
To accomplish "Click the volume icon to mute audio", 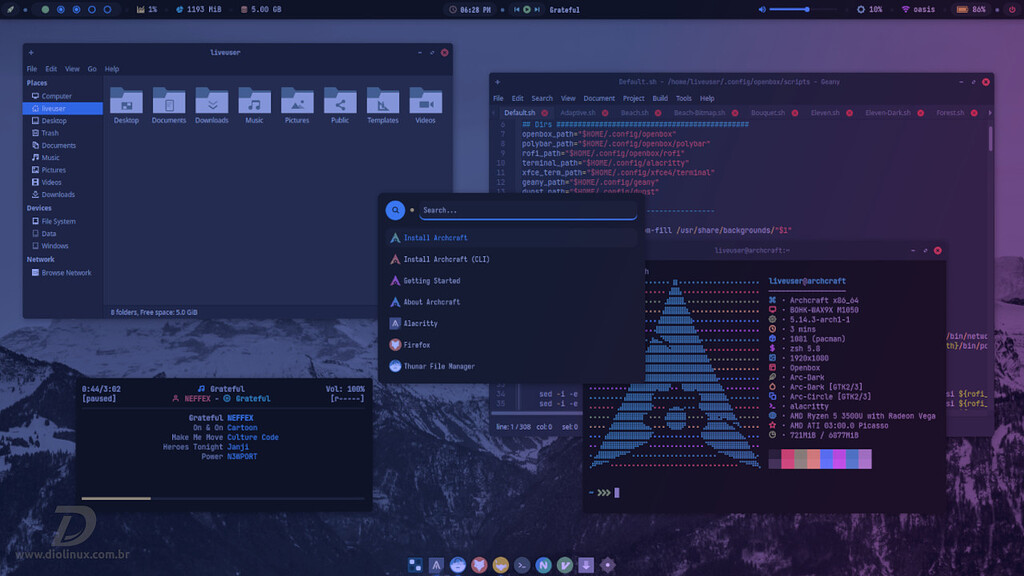I will (763, 9).
